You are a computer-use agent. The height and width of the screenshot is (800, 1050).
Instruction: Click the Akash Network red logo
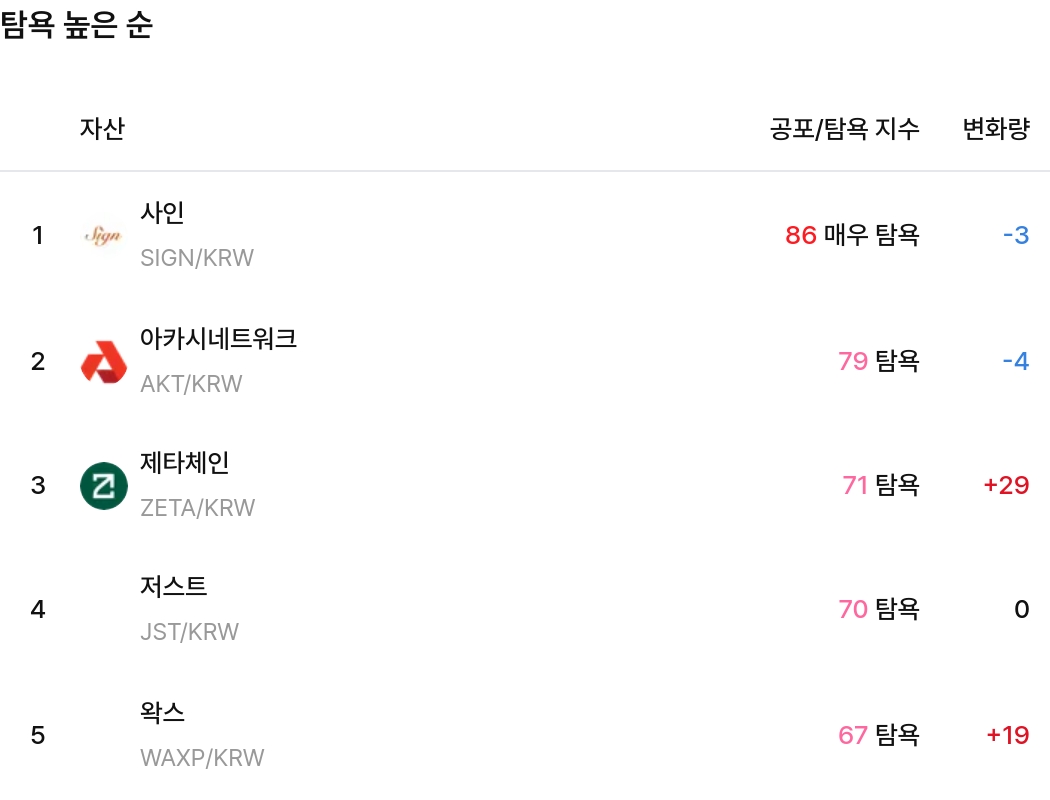pos(103,361)
